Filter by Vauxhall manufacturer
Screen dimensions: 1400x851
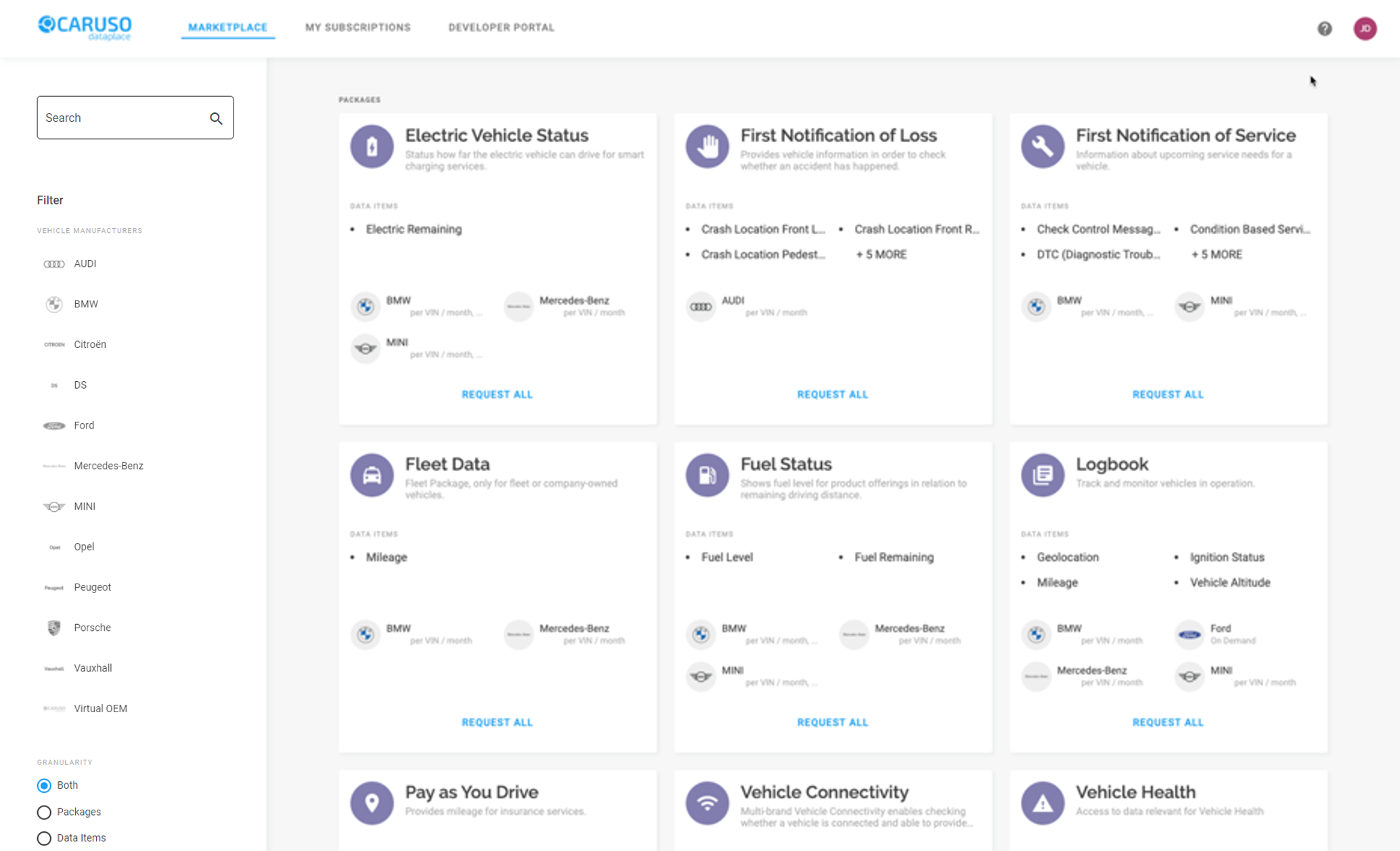pos(93,668)
